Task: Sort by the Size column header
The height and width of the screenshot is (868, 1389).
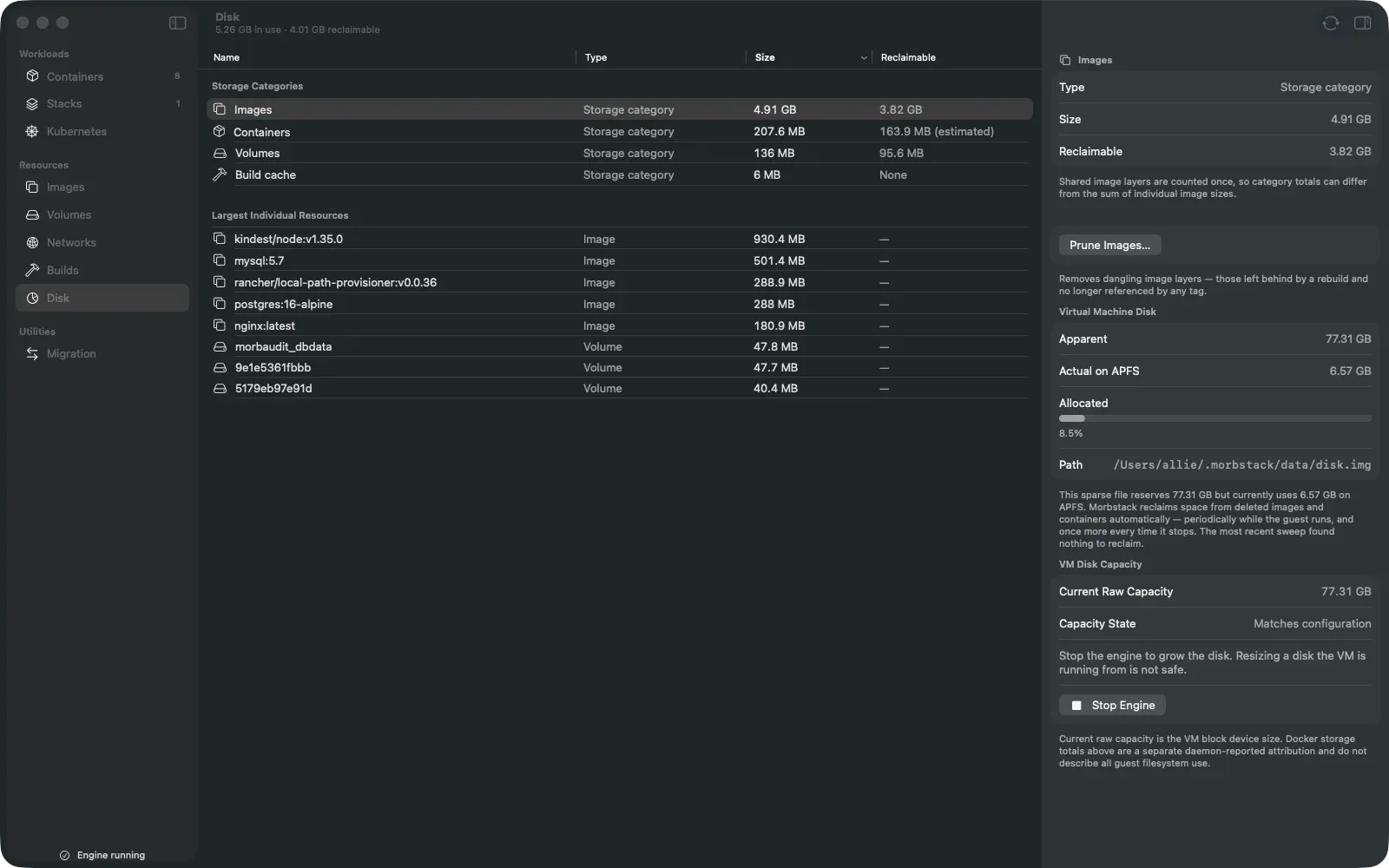Action: 808,57
